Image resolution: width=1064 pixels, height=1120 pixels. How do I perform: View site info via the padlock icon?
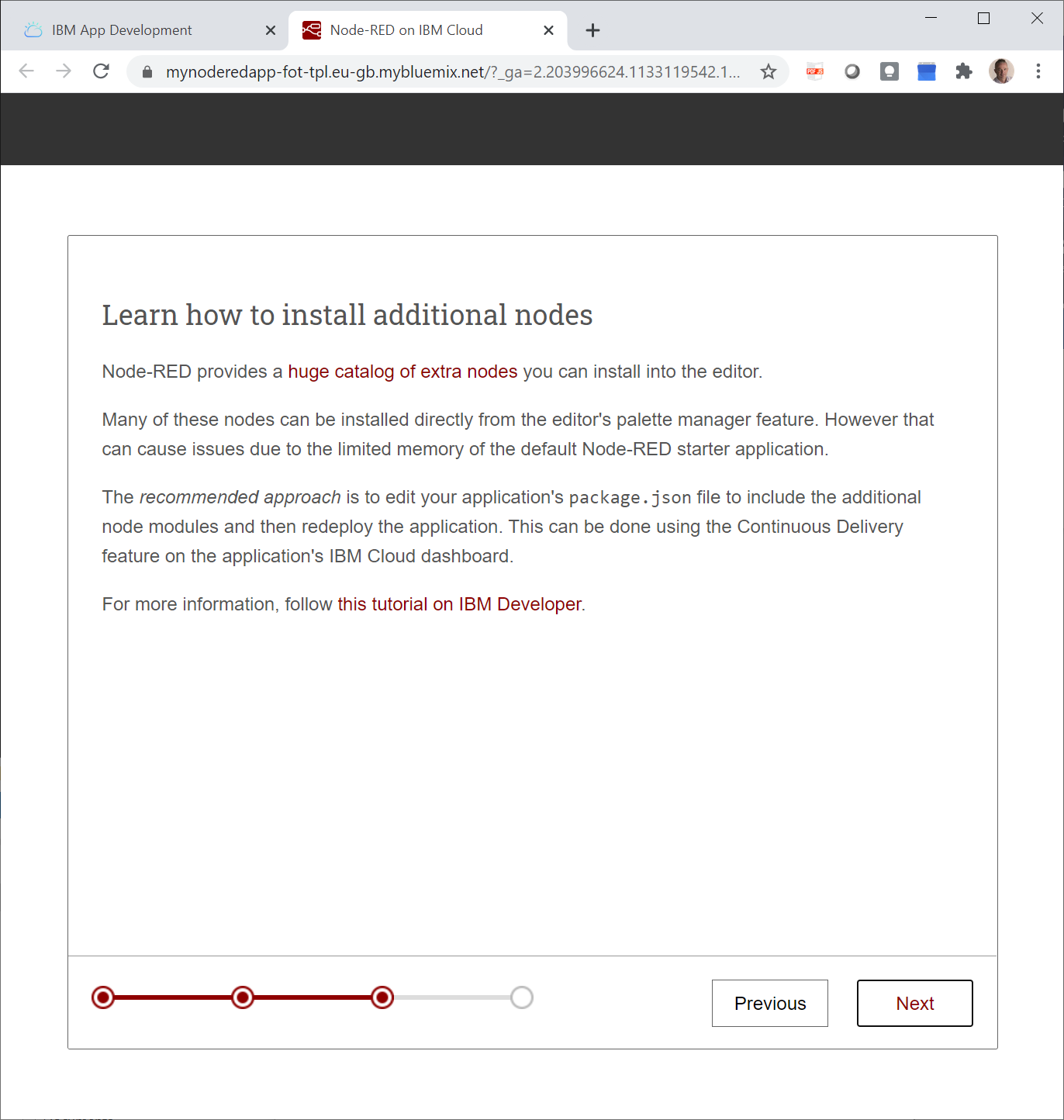[147, 72]
